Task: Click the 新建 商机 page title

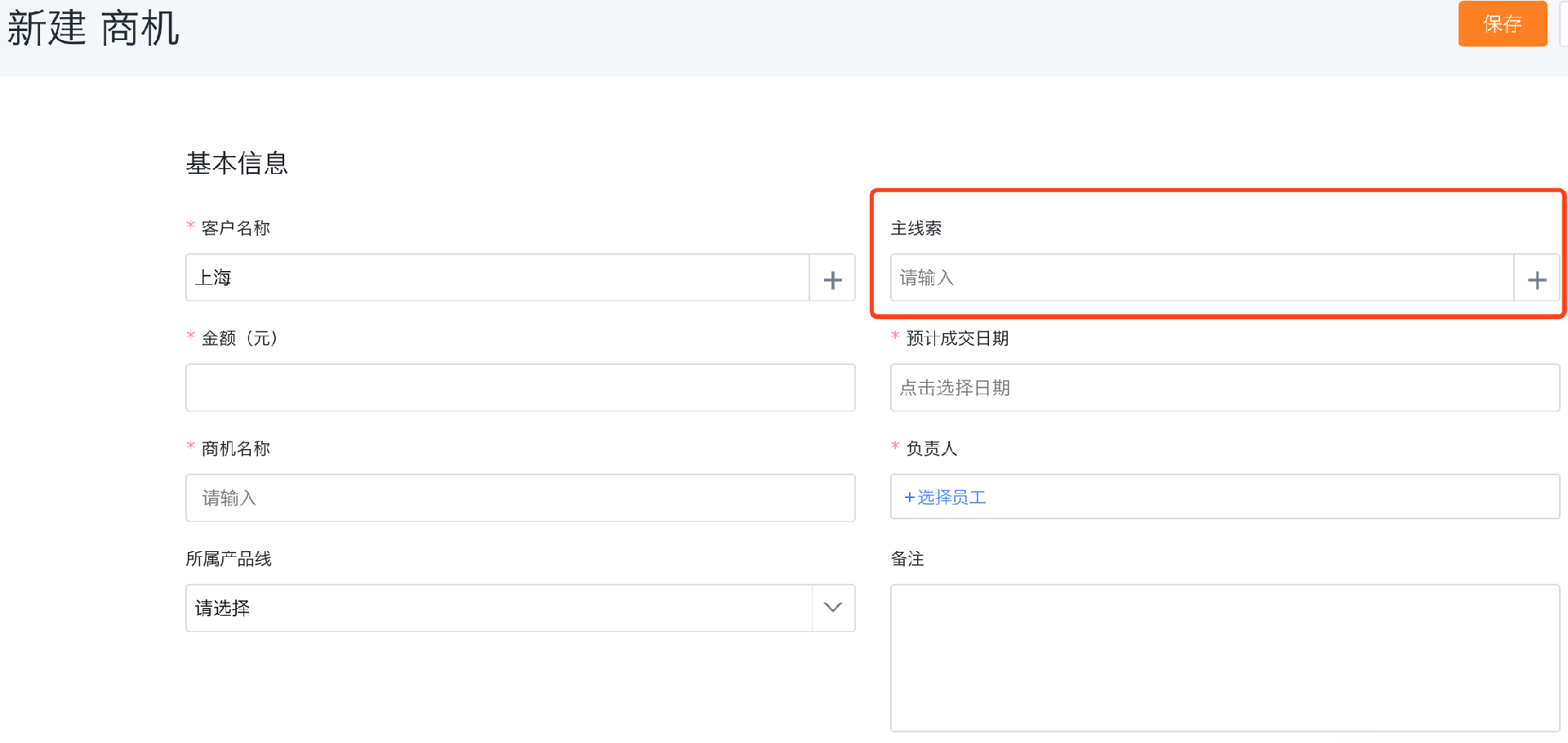Action: click(93, 28)
